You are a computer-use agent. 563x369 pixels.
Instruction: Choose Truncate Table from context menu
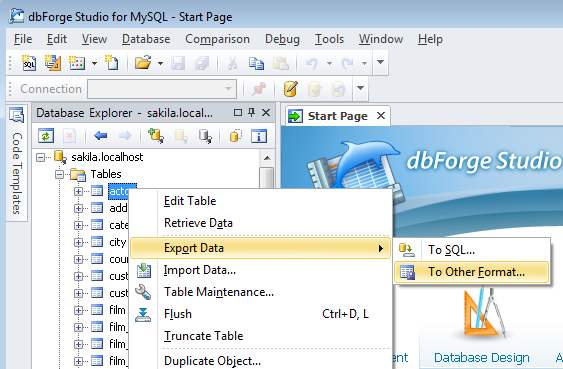(260, 336)
